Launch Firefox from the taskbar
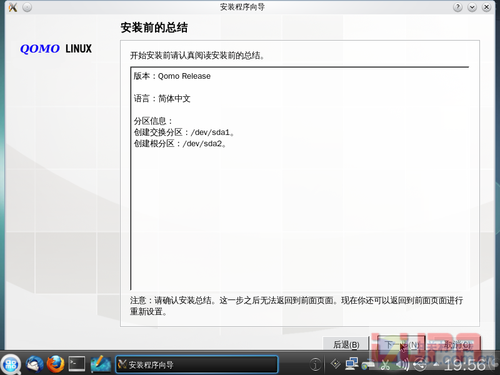Screen dimensions: 500x375 click(x=55, y=364)
